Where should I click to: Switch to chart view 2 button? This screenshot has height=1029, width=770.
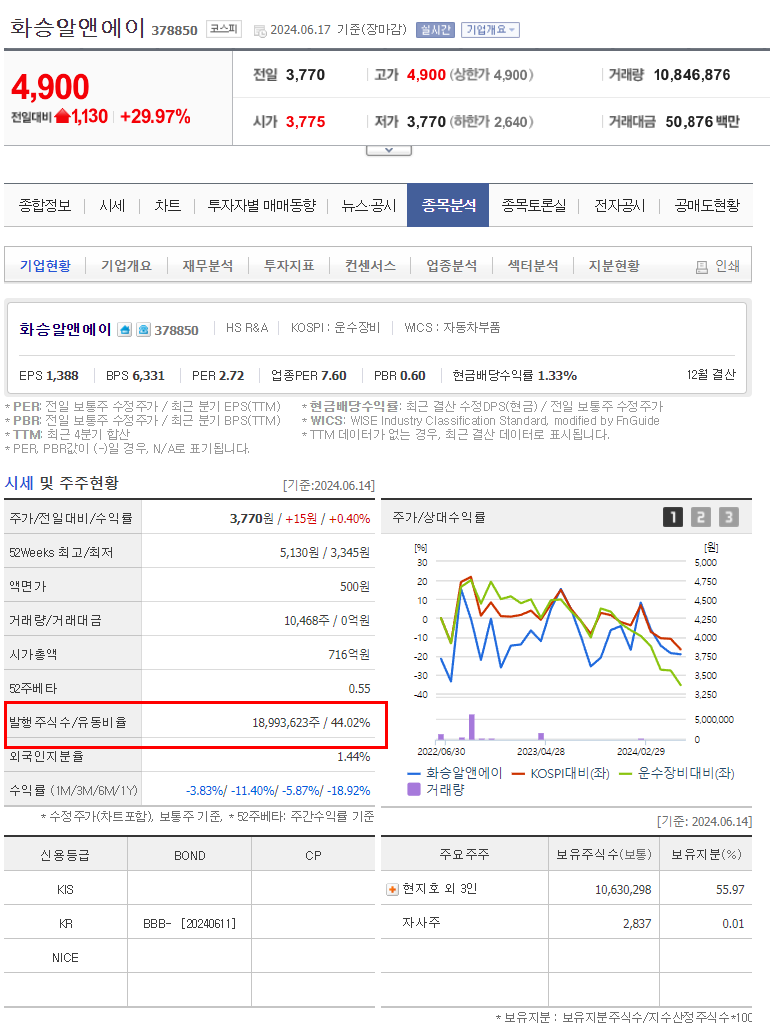(x=700, y=517)
